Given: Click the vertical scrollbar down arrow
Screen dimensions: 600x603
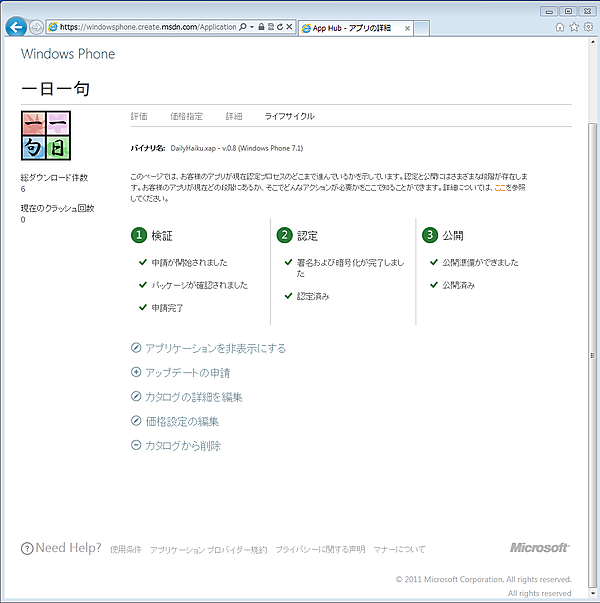Looking at the screenshot, I should click(x=593, y=595).
